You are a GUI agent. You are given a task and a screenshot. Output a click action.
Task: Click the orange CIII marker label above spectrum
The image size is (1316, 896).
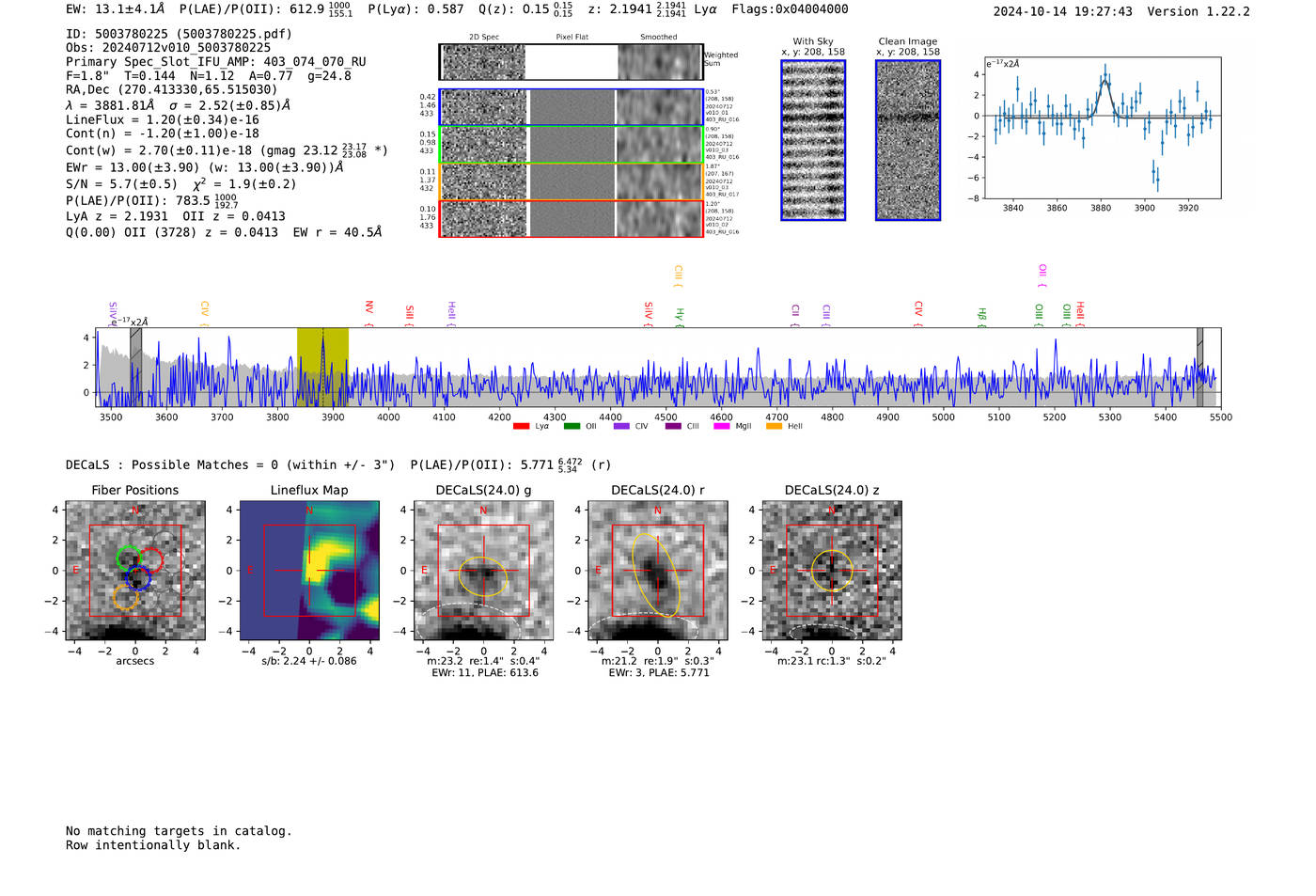[x=677, y=276]
